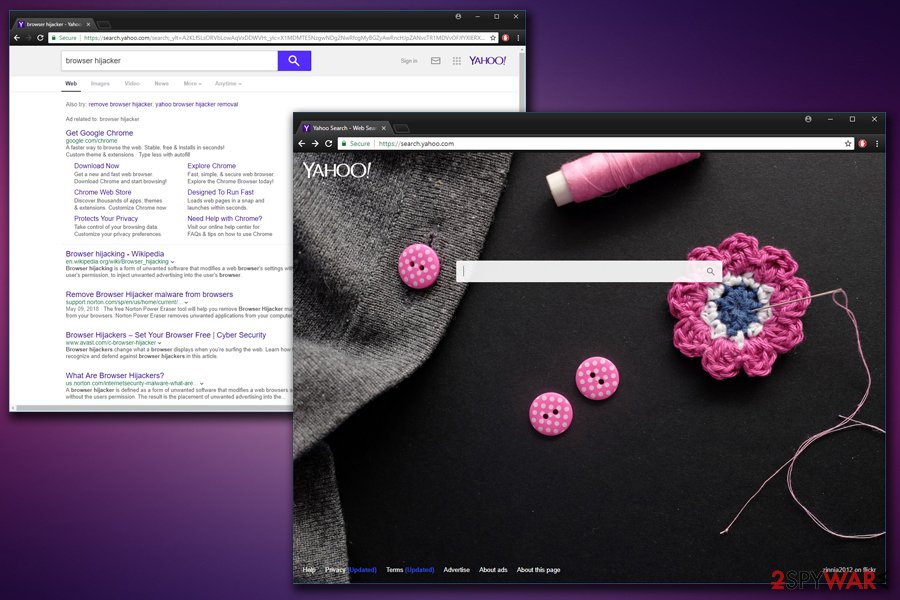
Task: Go back in the back browser window
Action: [17, 38]
